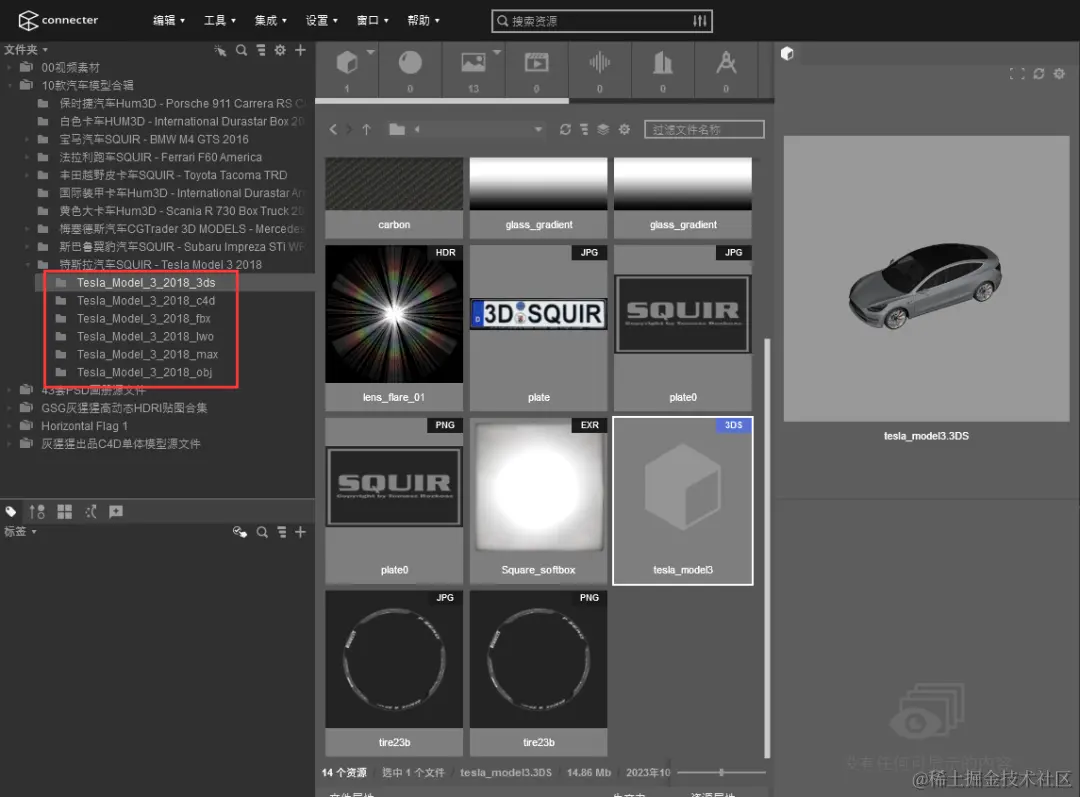Go up one folder level
Image resolution: width=1080 pixels, height=797 pixels.
[366, 130]
